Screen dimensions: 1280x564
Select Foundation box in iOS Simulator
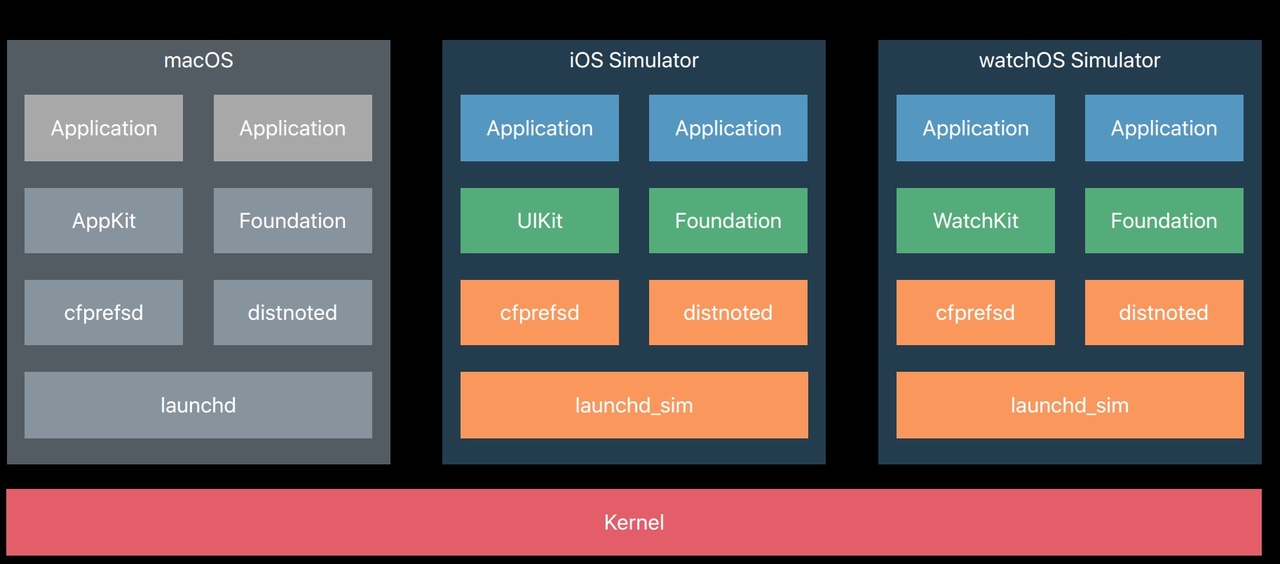coord(728,220)
